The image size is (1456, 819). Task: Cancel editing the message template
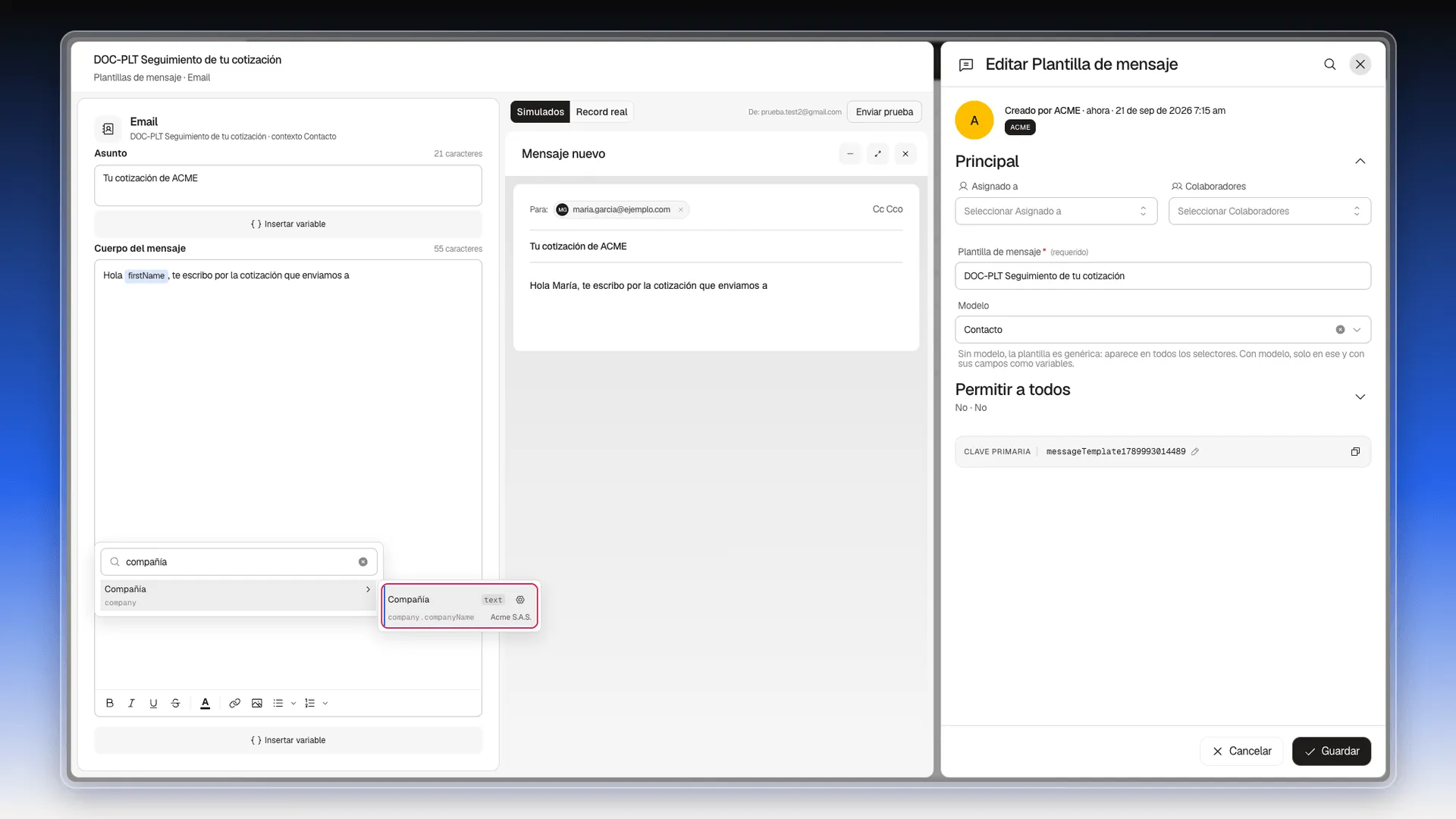coord(1241,752)
